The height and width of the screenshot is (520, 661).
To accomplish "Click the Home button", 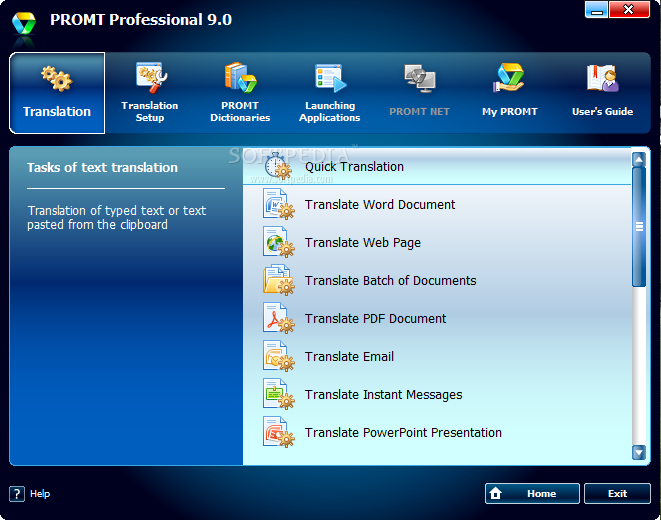I will pos(532,493).
